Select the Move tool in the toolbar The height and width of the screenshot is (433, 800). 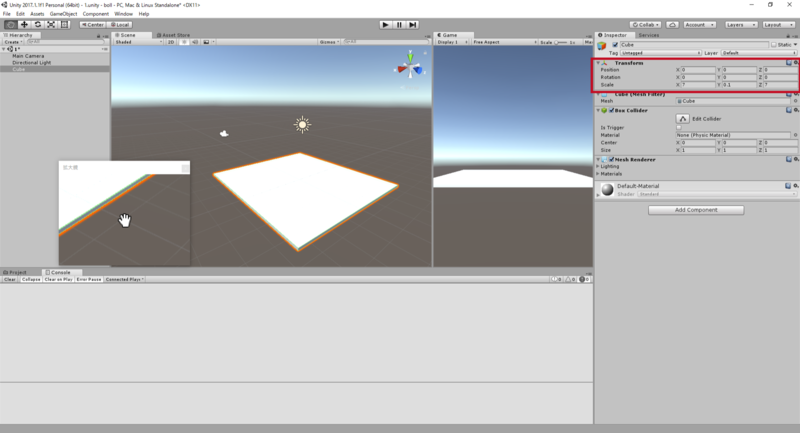[24, 24]
